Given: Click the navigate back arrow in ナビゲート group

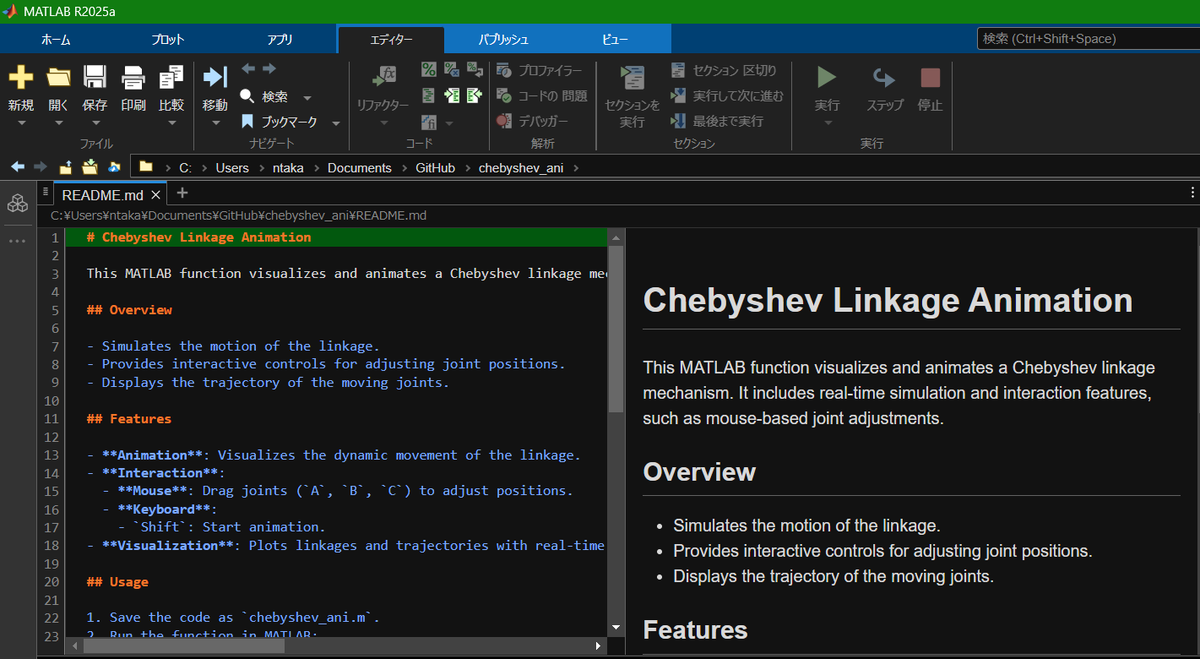Looking at the screenshot, I should pos(248,69).
